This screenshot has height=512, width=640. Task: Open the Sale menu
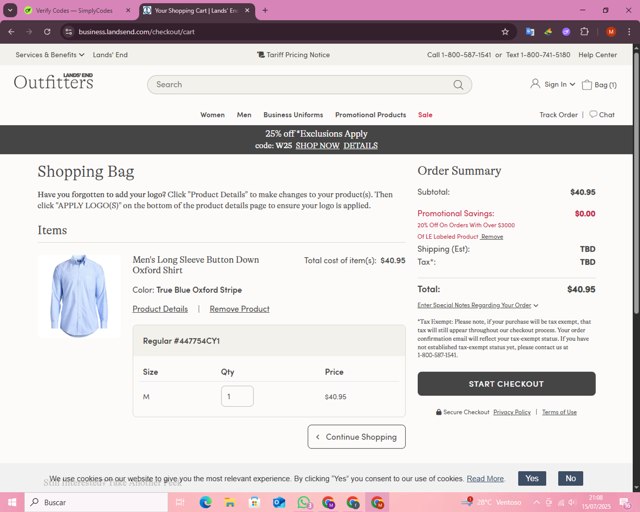(425, 115)
